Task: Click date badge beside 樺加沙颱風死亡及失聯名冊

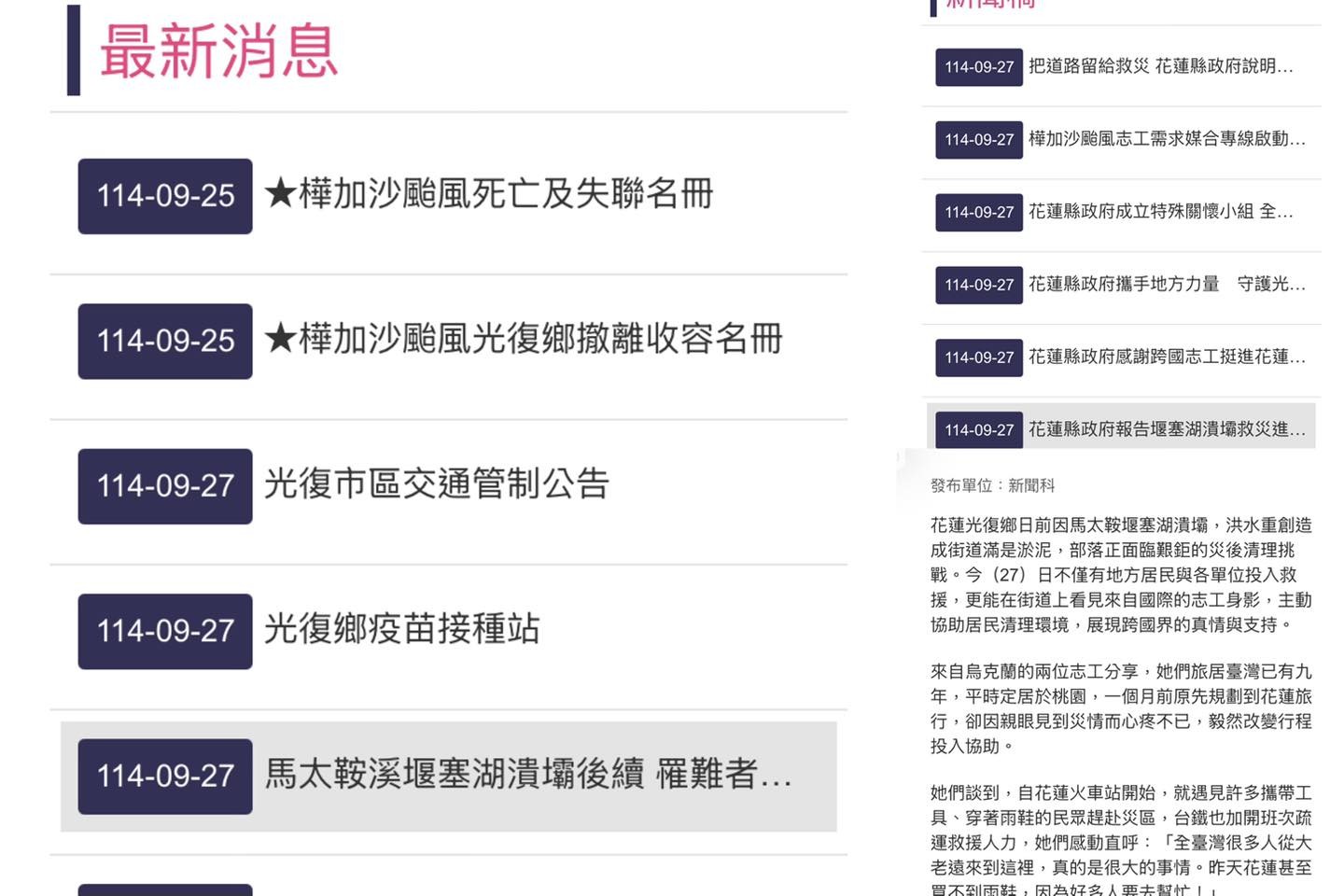Action: (x=165, y=196)
